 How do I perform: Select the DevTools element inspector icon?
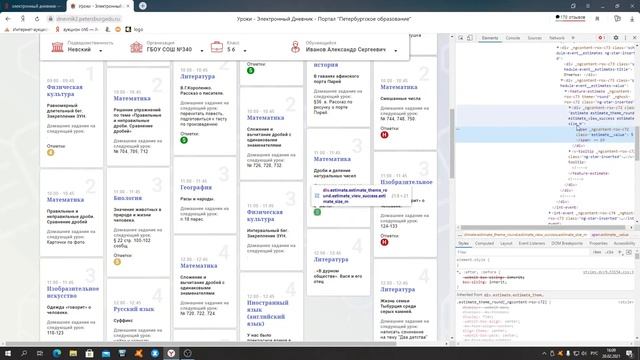(461, 38)
